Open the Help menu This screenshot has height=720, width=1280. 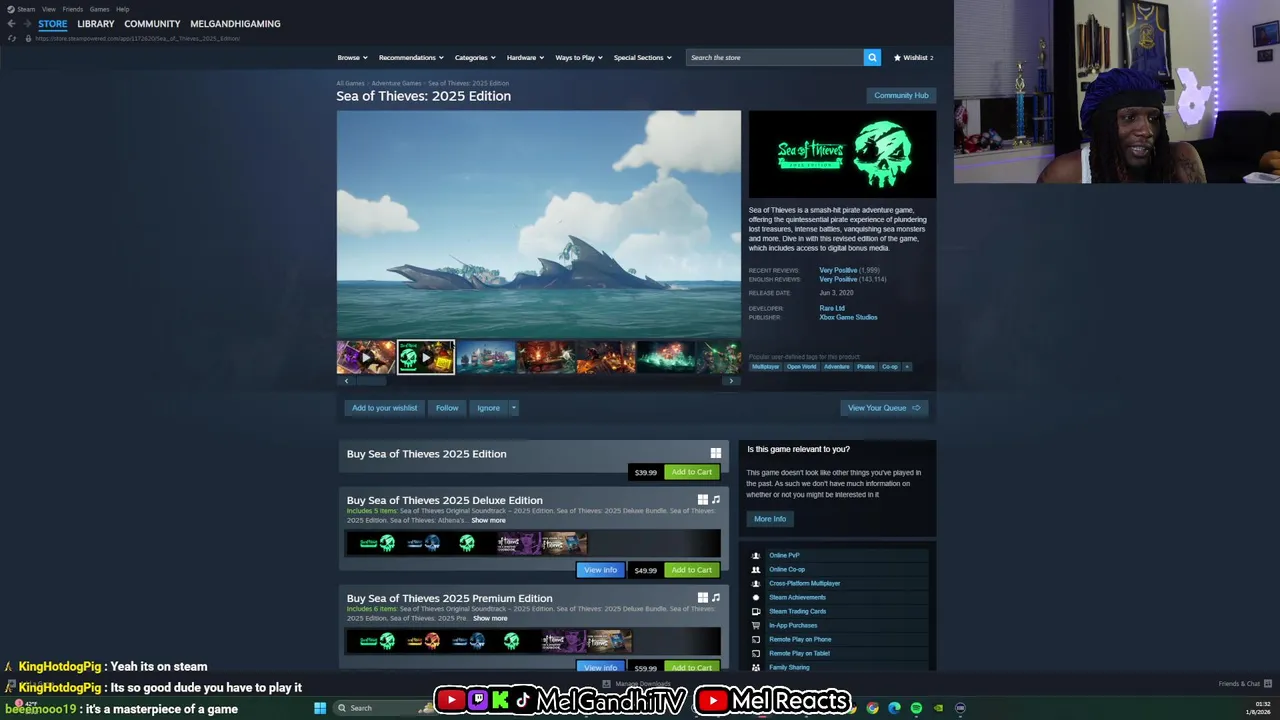[122, 9]
